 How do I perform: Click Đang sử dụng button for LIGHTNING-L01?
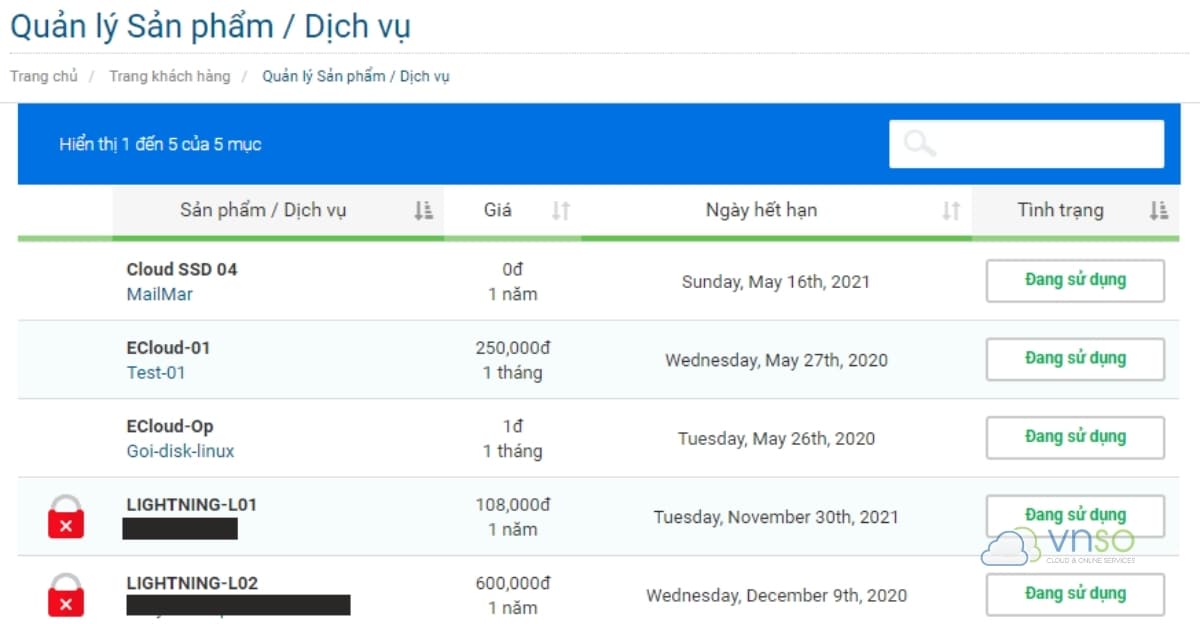pos(1075,516)
